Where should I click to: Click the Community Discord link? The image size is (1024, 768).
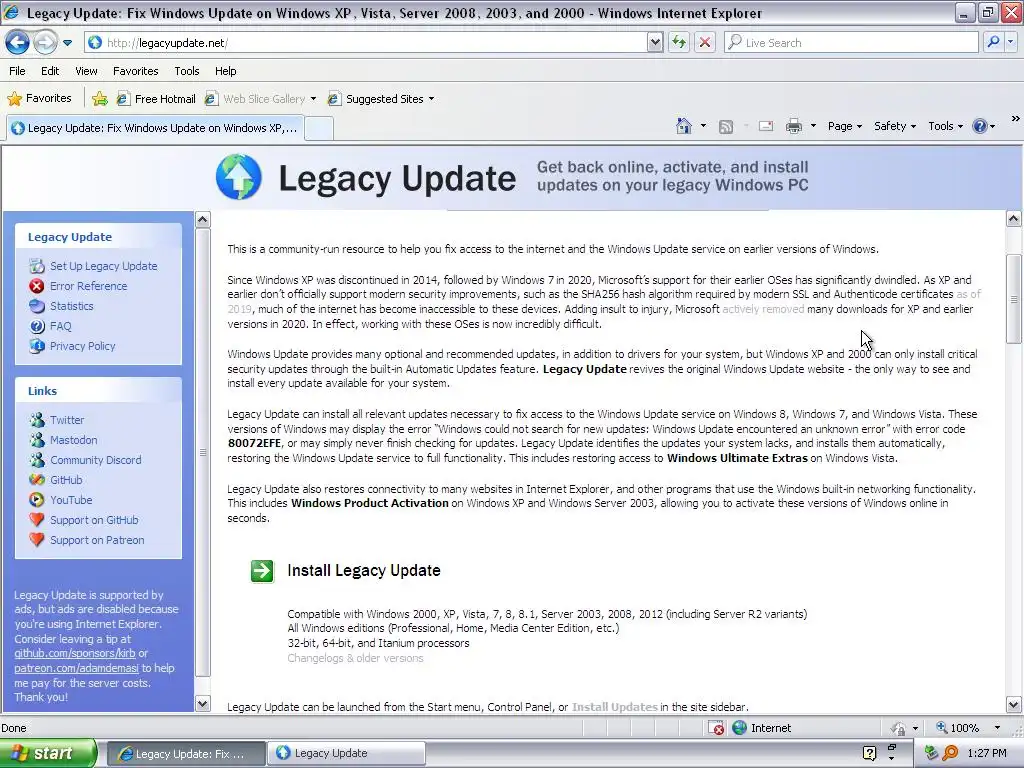point(95,460)
